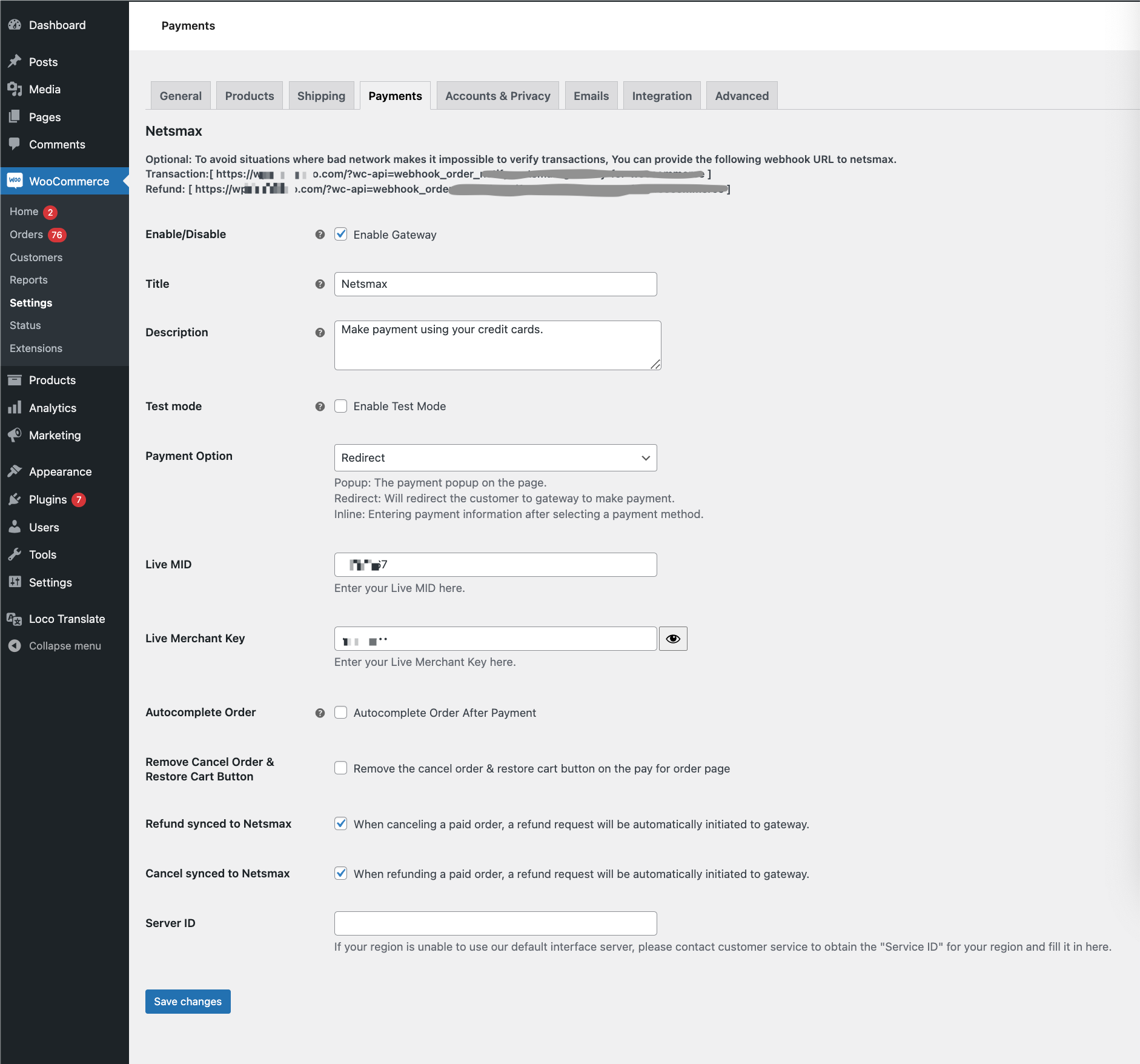Open the Advanced tab
Viewport: 1140px width, 1064px height.
(x=742, y=96)
